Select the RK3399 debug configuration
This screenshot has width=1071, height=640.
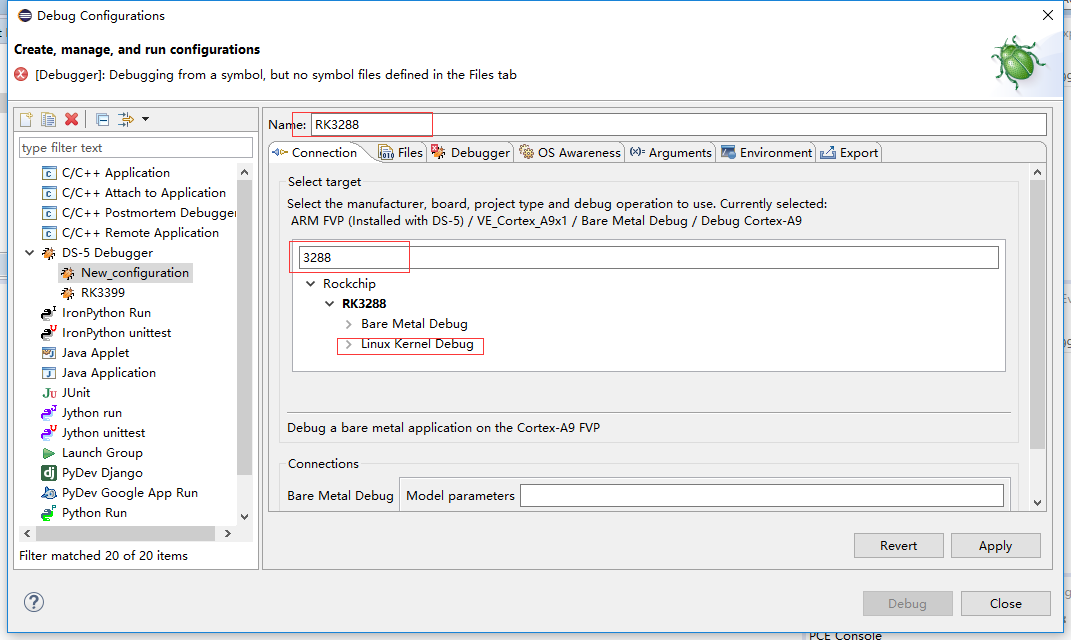[102, 292]
